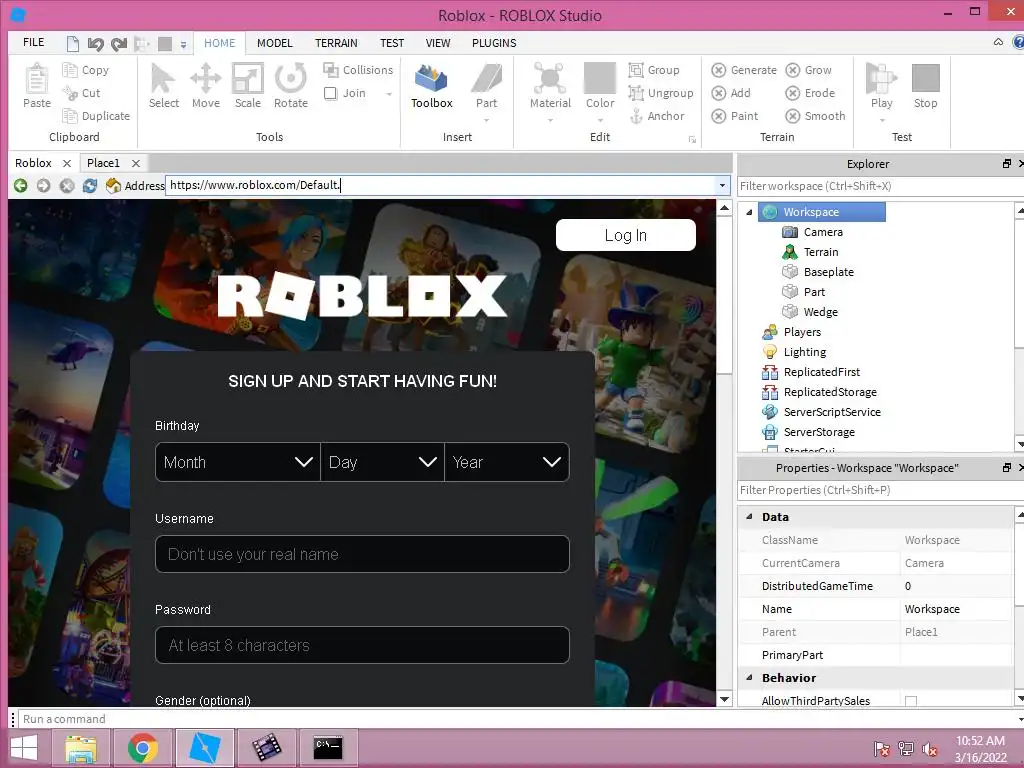Open the Color dropdown arrow
The height and width of the screenshot is (768, 1024).
[x=600, y=120]
